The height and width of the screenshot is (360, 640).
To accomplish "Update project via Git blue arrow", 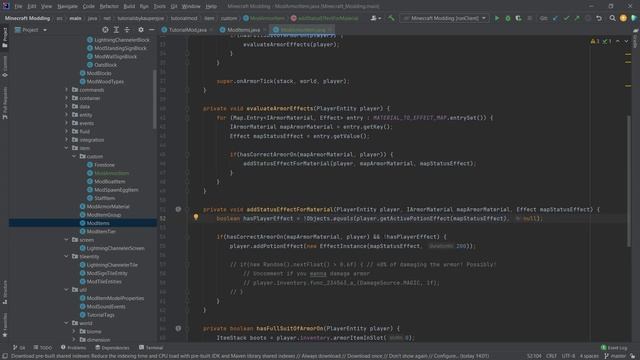I will (556, 18).
